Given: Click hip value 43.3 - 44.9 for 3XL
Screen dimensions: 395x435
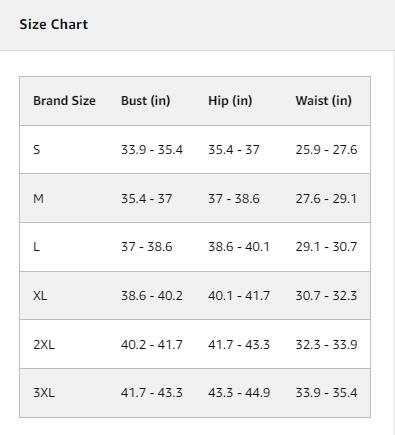Looking at the screenshot, I should [239, 393].
